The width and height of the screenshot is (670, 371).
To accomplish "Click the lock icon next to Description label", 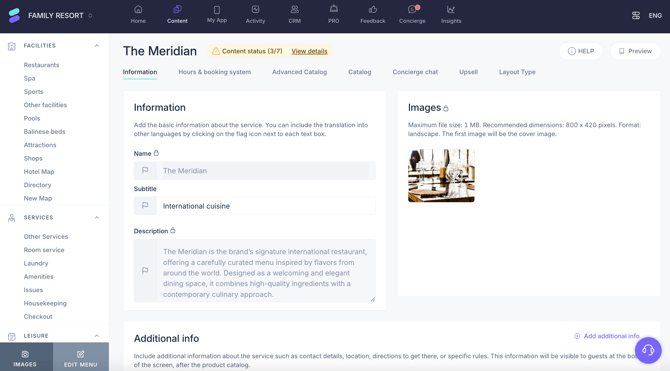I will tap(173, 230).
